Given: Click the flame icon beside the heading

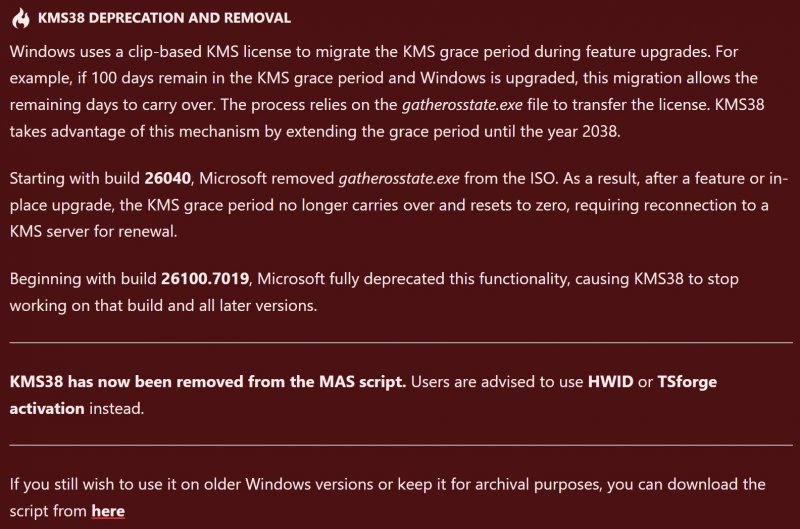Looking at the screenshot, I should point(19,18).
